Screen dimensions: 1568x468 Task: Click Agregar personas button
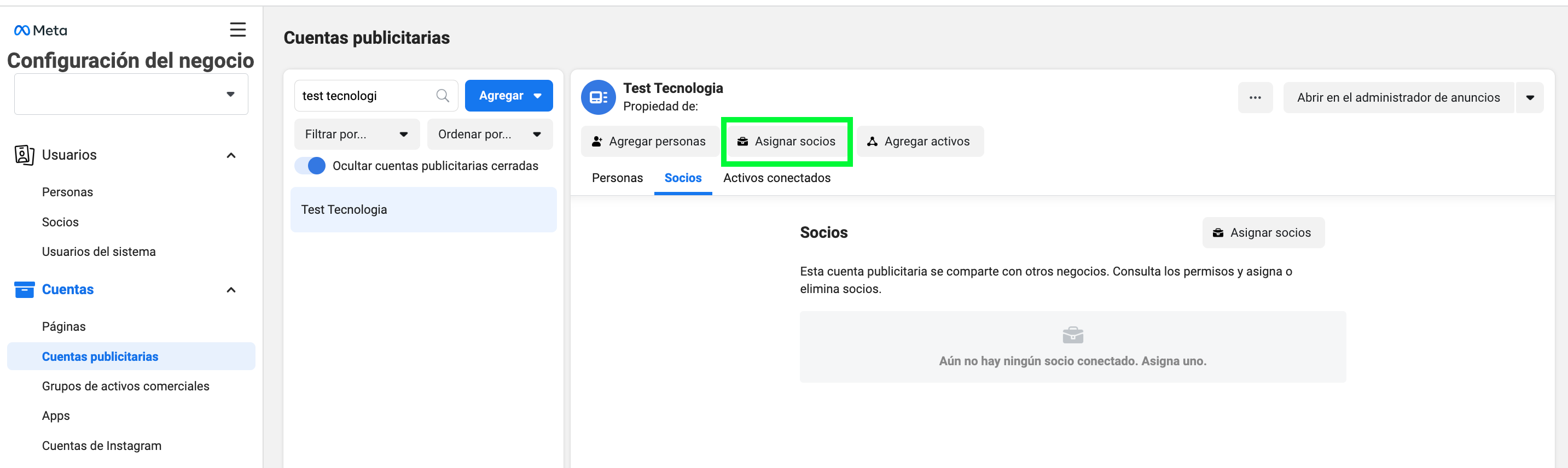[649, 141]
